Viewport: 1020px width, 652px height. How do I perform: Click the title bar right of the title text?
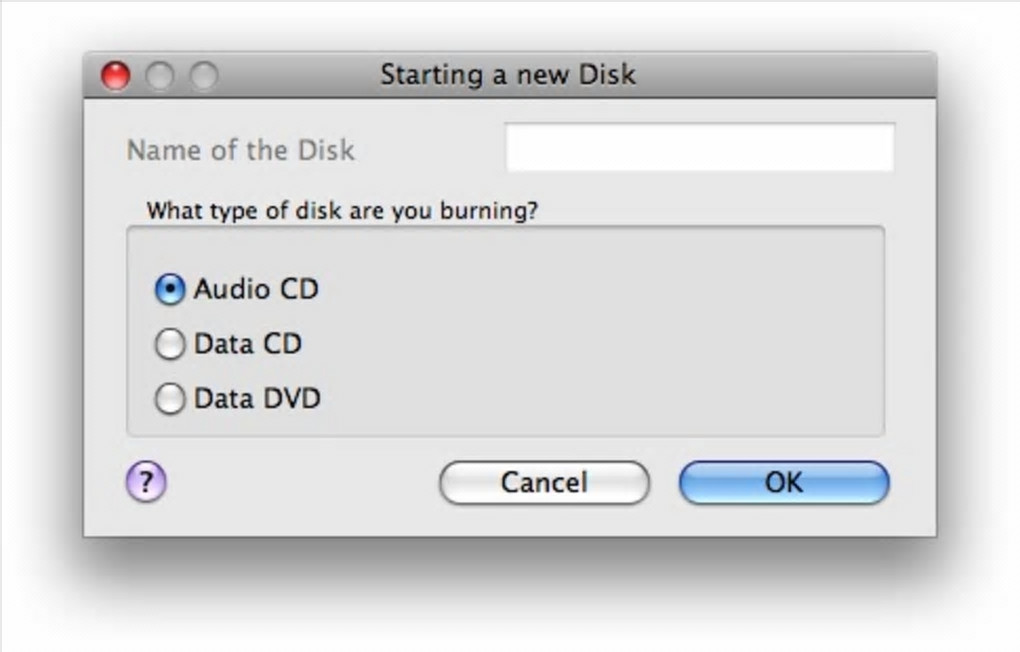click(x=790, y=75)
